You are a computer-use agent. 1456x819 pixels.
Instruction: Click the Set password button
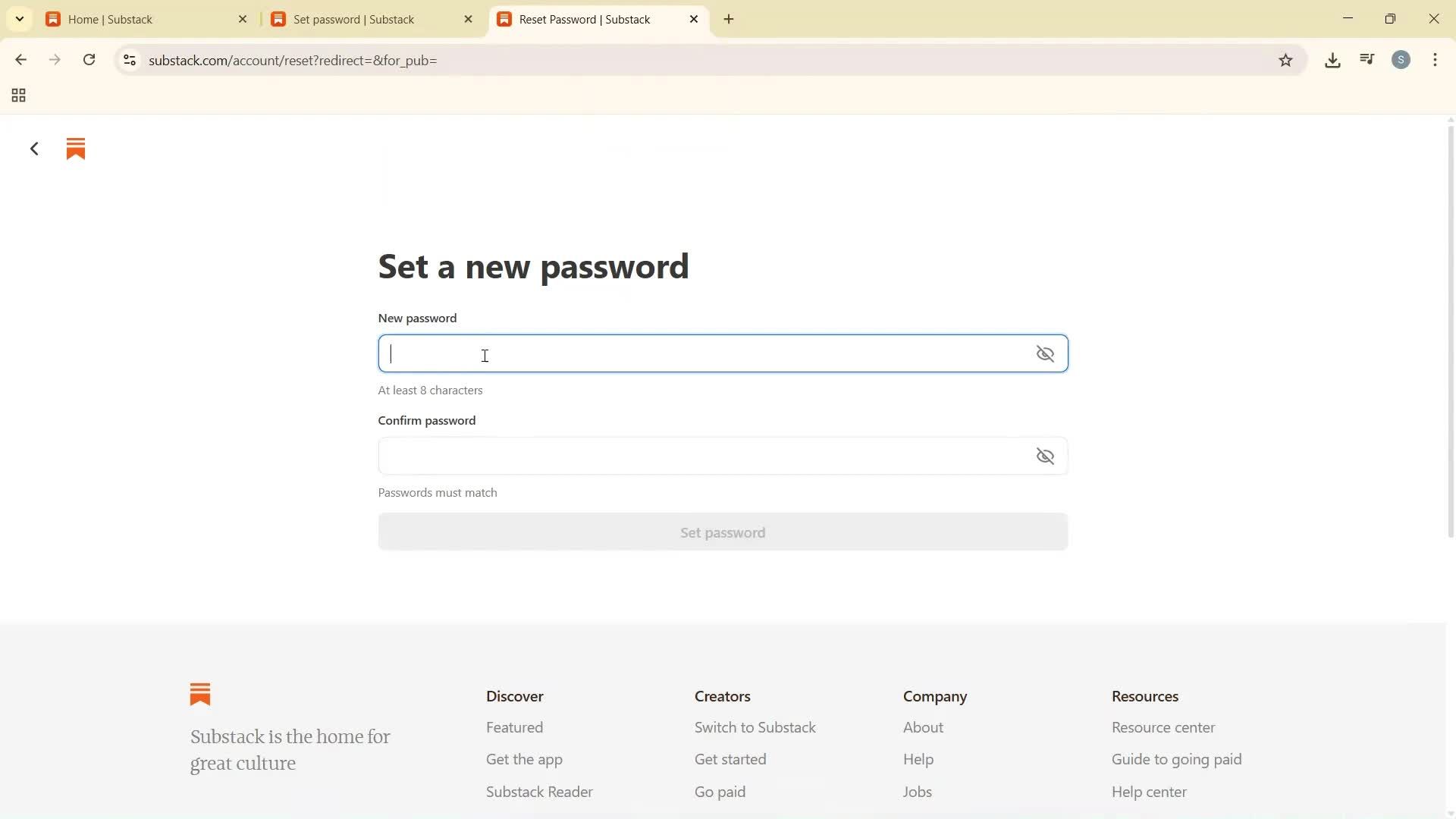[722, 532]
